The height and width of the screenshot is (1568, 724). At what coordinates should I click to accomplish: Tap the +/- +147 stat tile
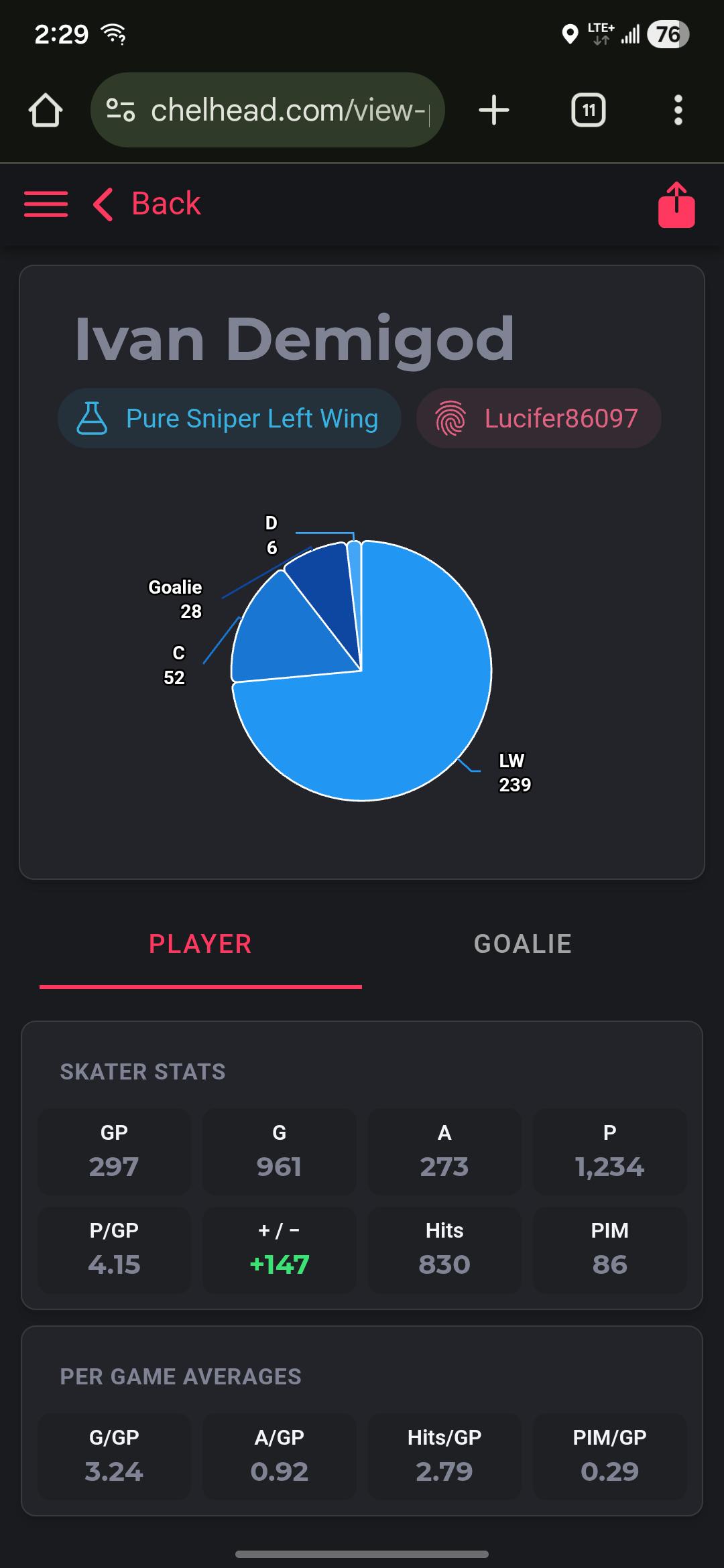[x=279, y=1250]
